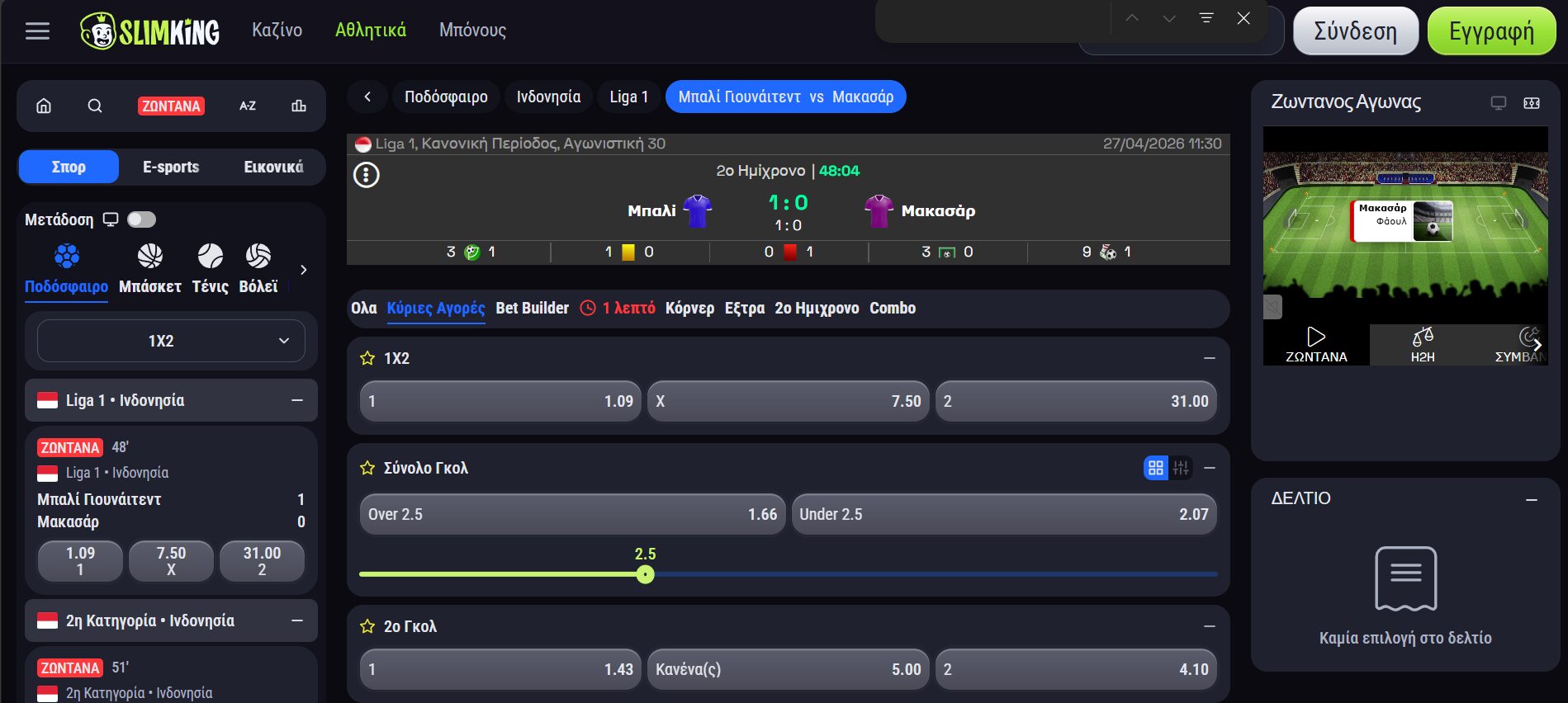Favorite the 2ο Γκολ market star
The width and height of the screenshot is (1568, 703).
point(367,626)
